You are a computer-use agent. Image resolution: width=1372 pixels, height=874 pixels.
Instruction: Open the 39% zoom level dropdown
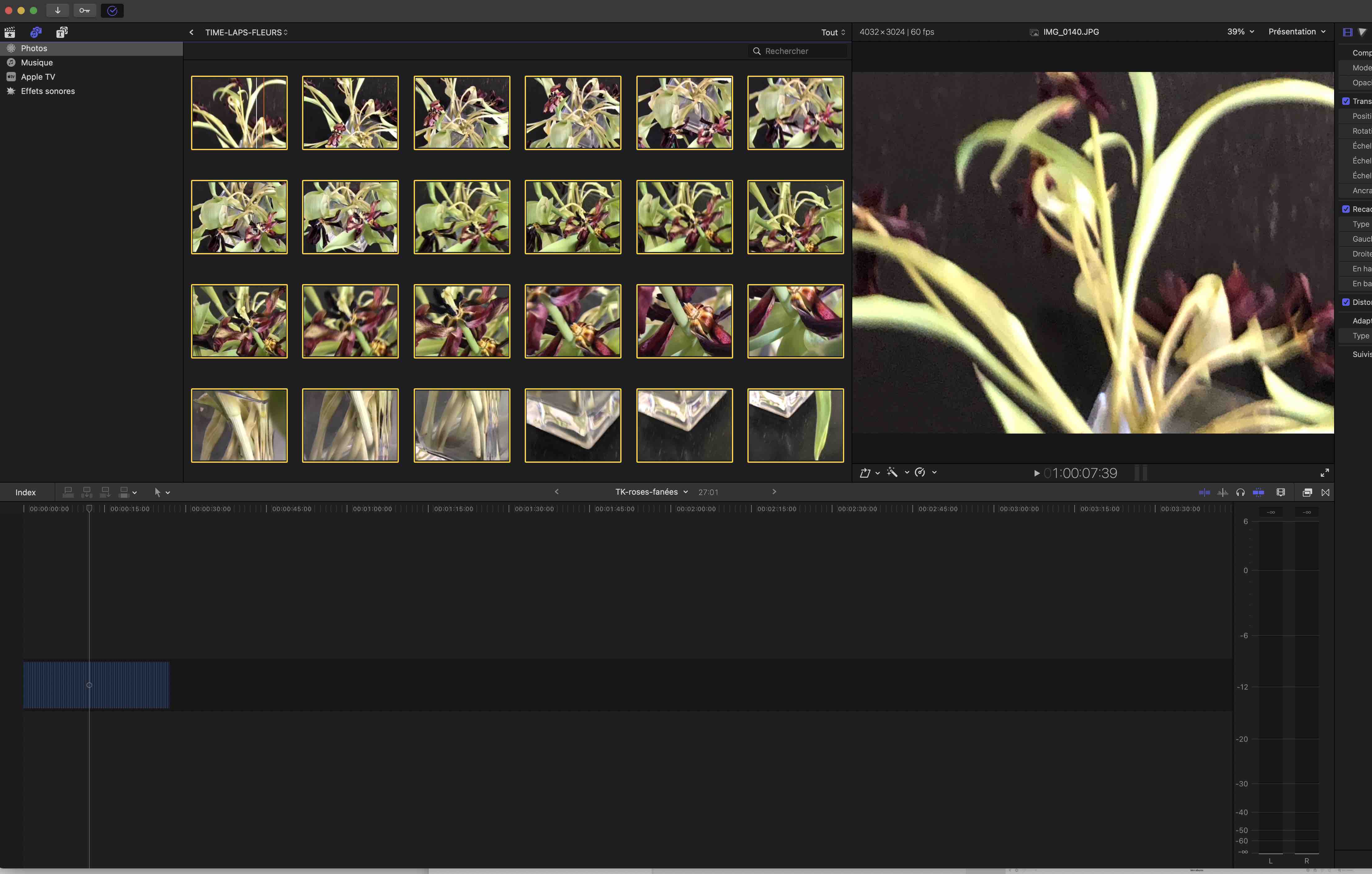[x=1241, y=32]
